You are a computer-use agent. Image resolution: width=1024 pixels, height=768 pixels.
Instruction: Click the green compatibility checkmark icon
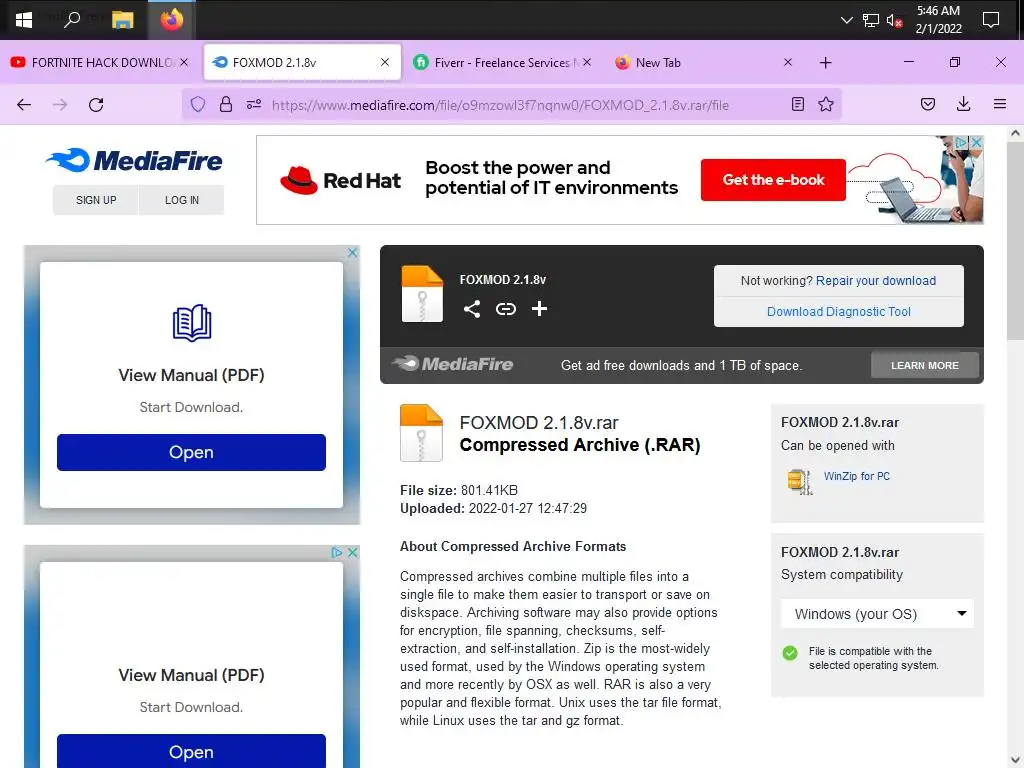[x=790, y=652]
